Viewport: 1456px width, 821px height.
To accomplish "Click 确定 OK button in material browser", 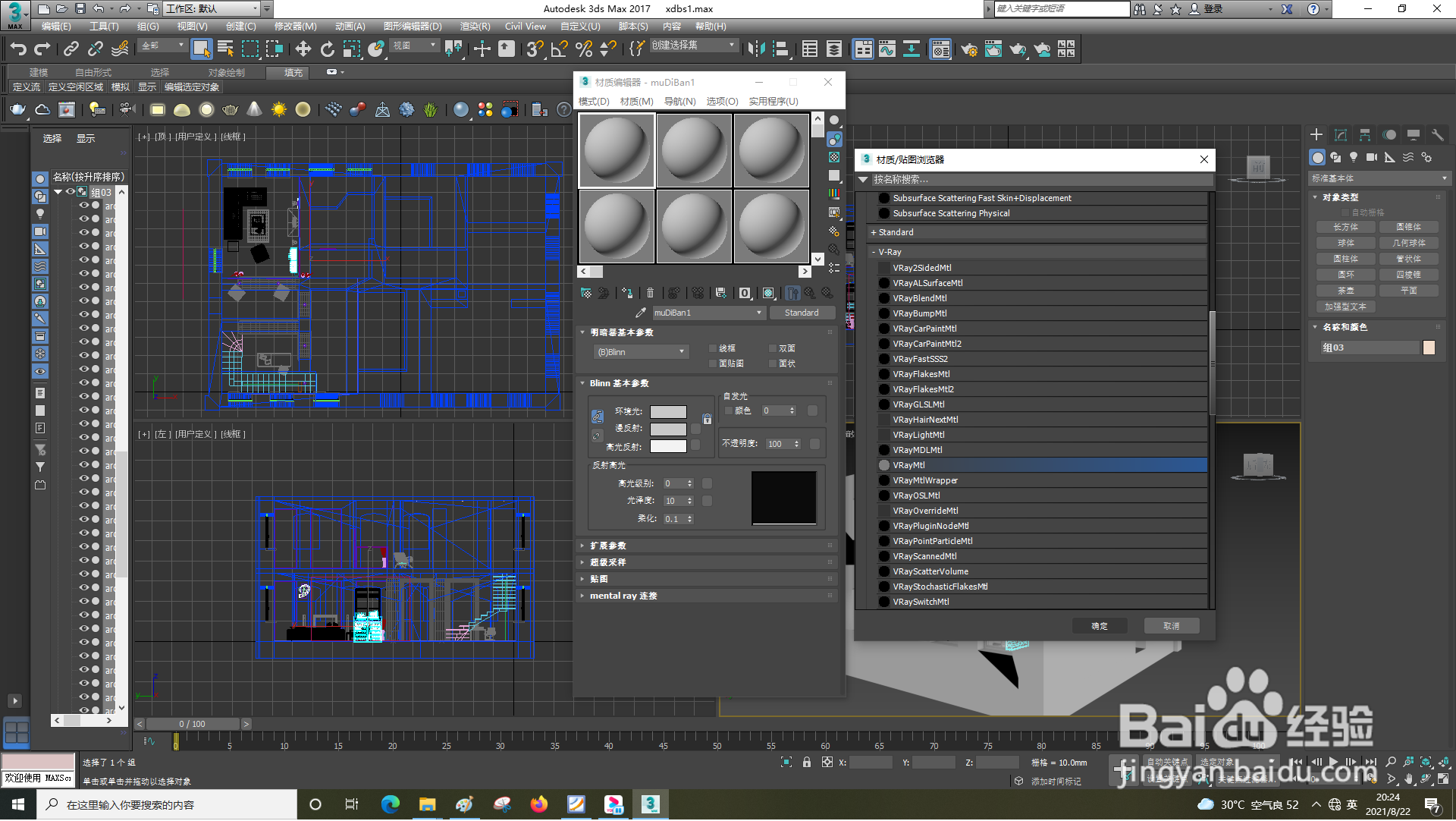I will 1100,626.
